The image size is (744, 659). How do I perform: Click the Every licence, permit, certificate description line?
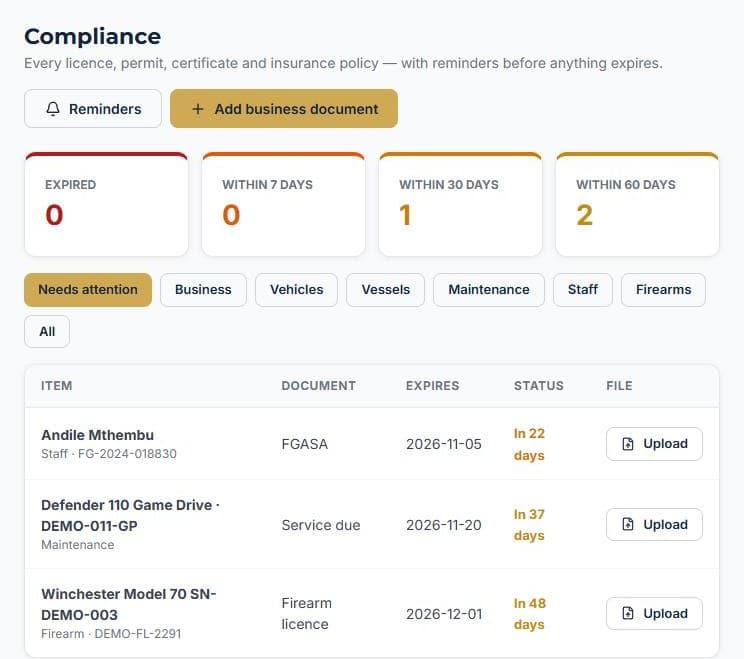(344, 63)
